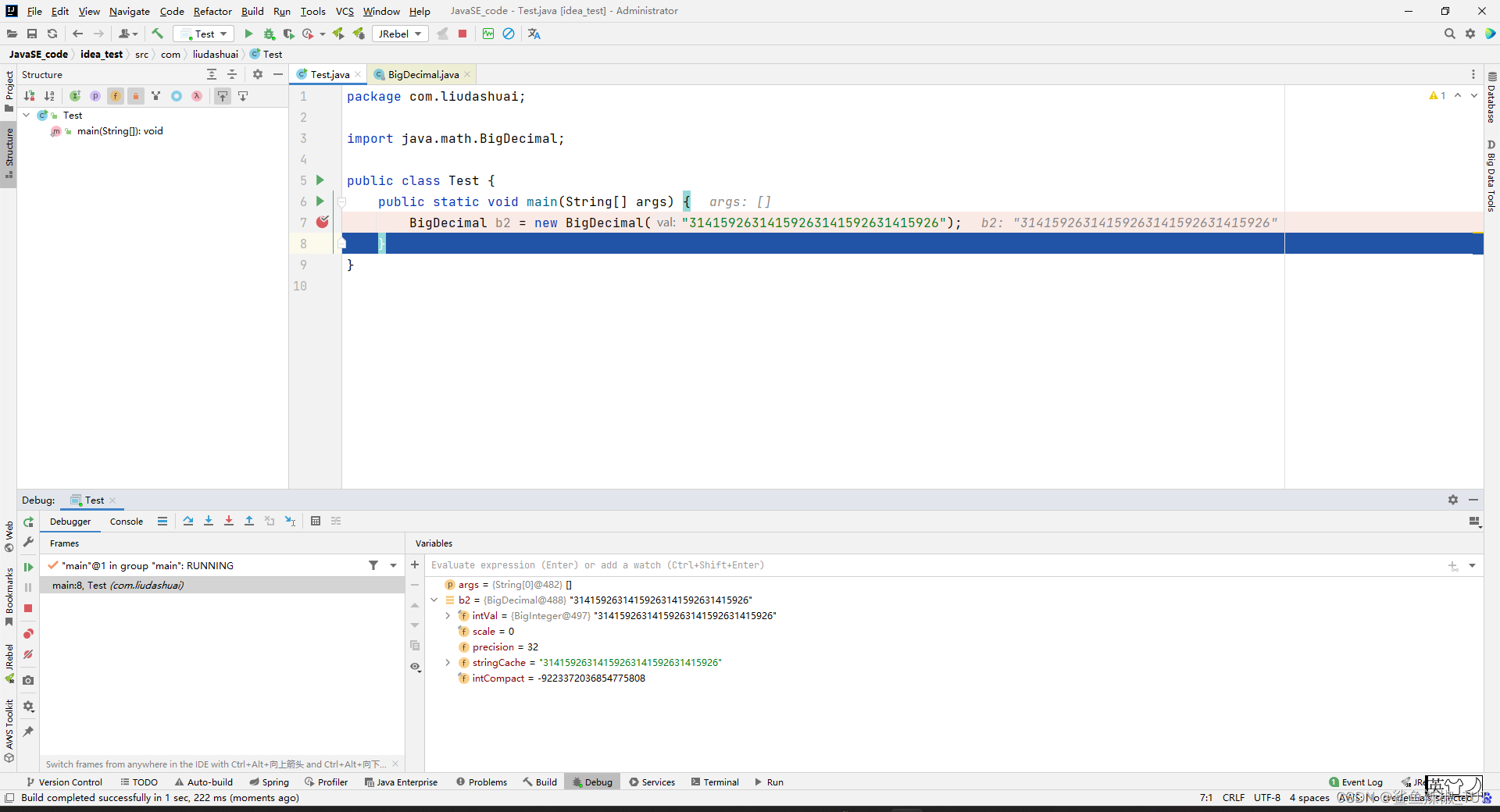Stop the running process in main toolbar
Screen dimensions: 1500x812
(x=462, y=34)
